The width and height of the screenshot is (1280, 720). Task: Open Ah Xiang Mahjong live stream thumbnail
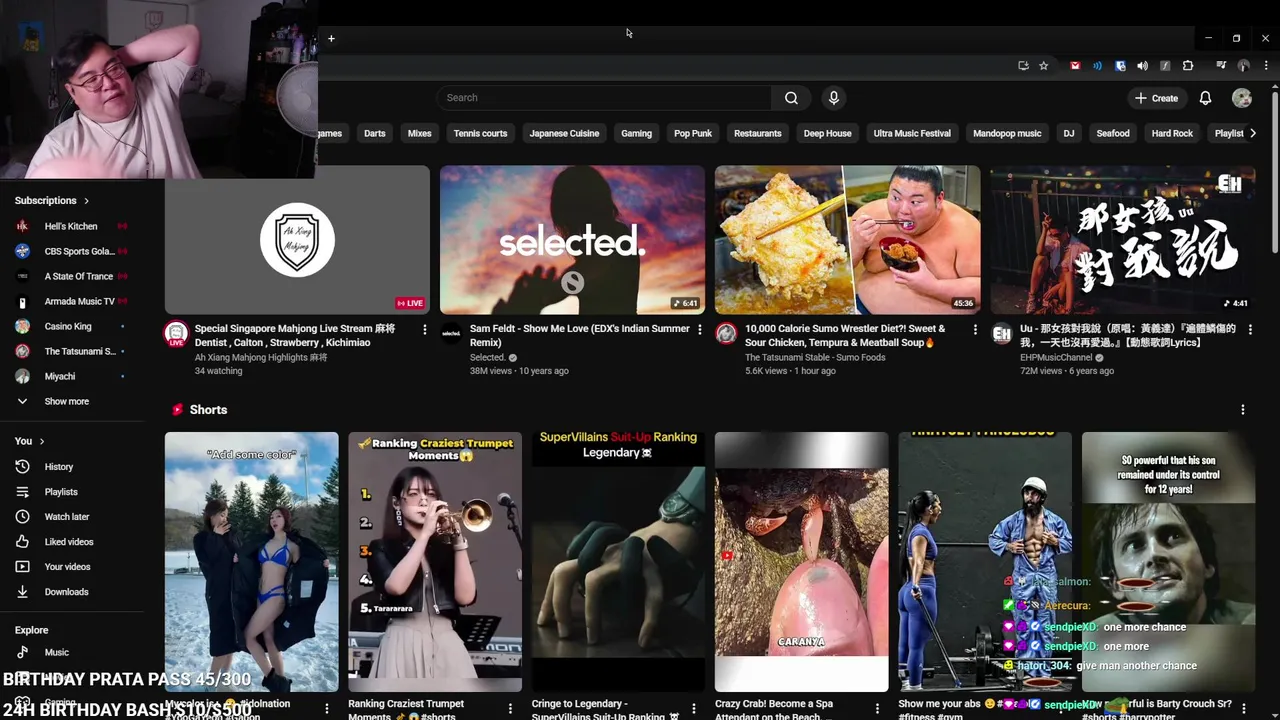[x=297, y=240]
